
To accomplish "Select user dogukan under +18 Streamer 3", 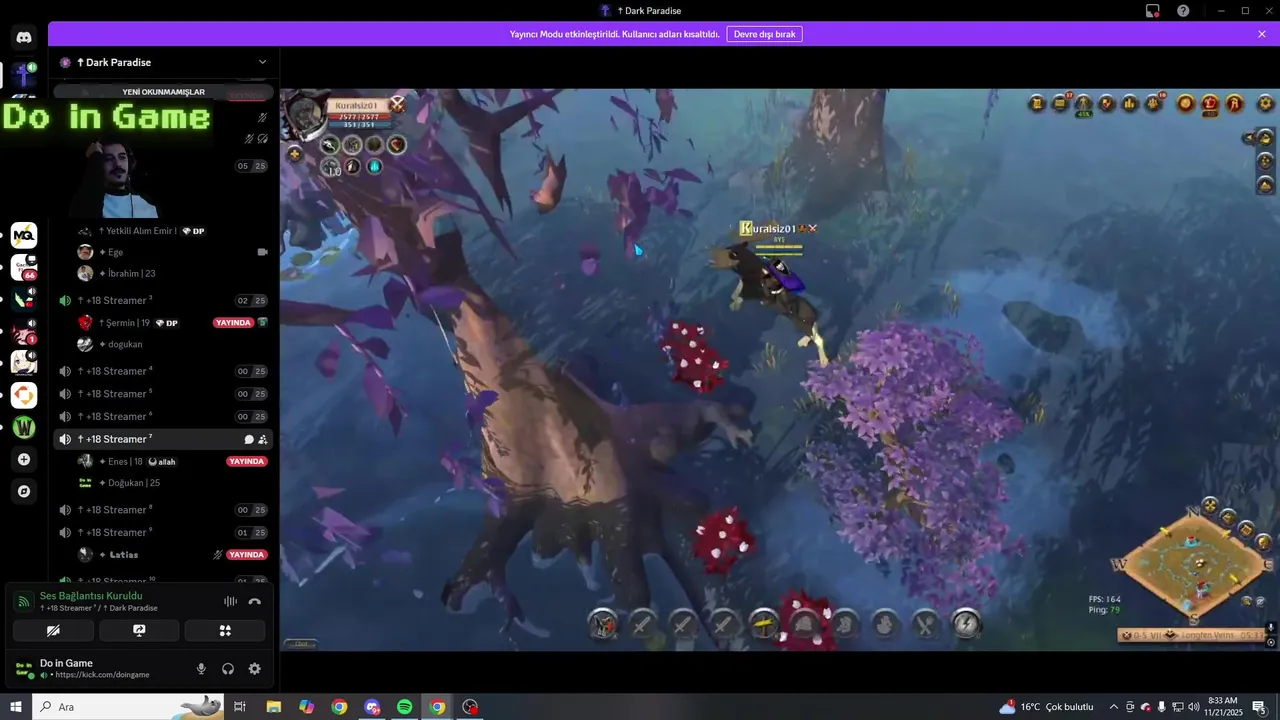I will pos(172,344).
